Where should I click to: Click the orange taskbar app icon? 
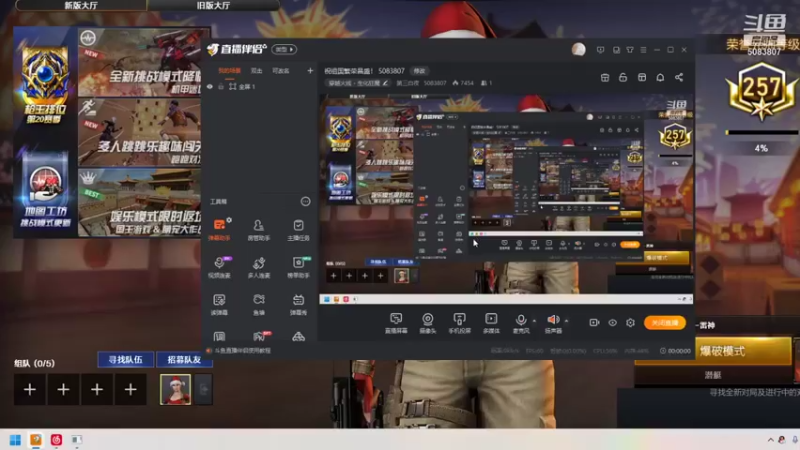[x=36, y=440]
